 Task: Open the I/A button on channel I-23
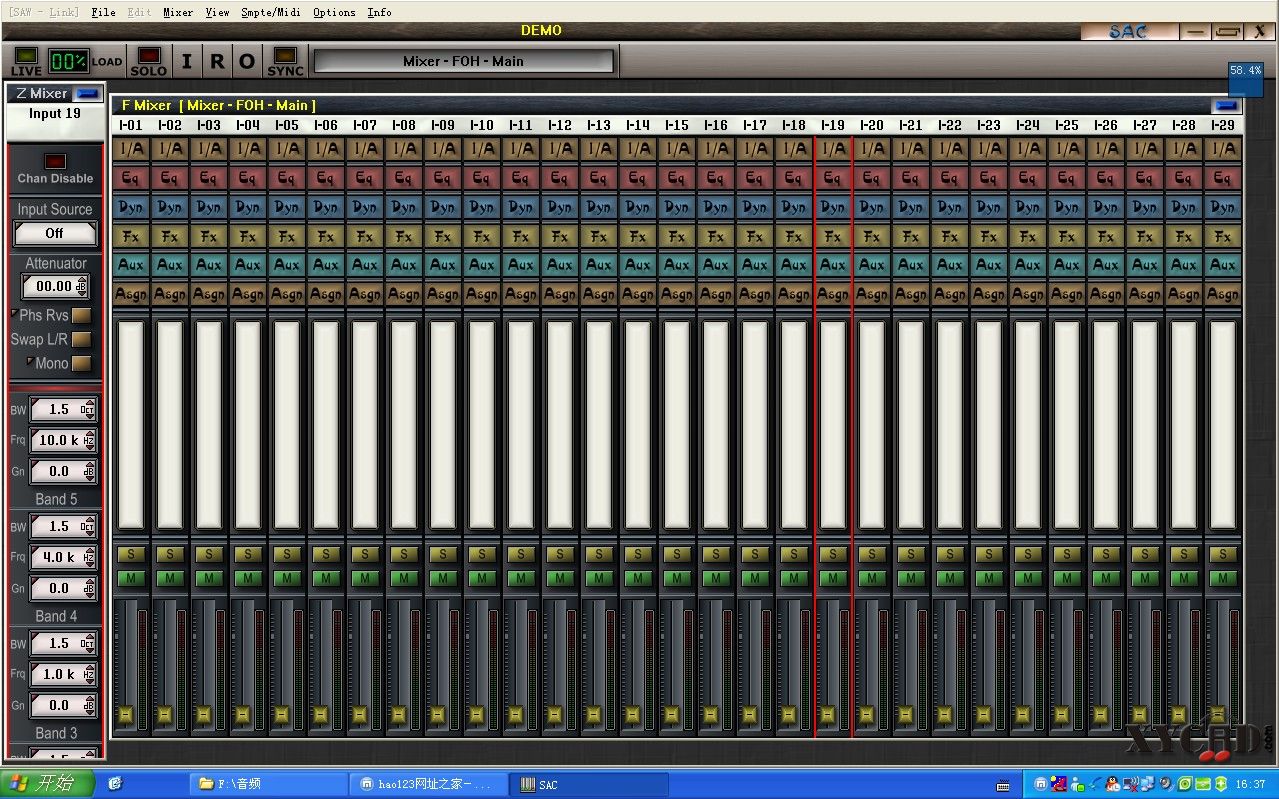click(x=989, y=149)
